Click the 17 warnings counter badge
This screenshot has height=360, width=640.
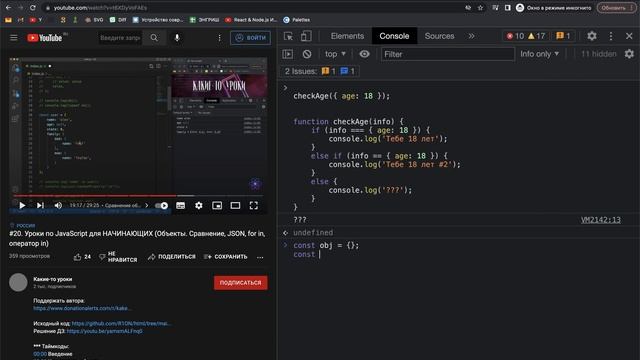click(x=536, y=36)
